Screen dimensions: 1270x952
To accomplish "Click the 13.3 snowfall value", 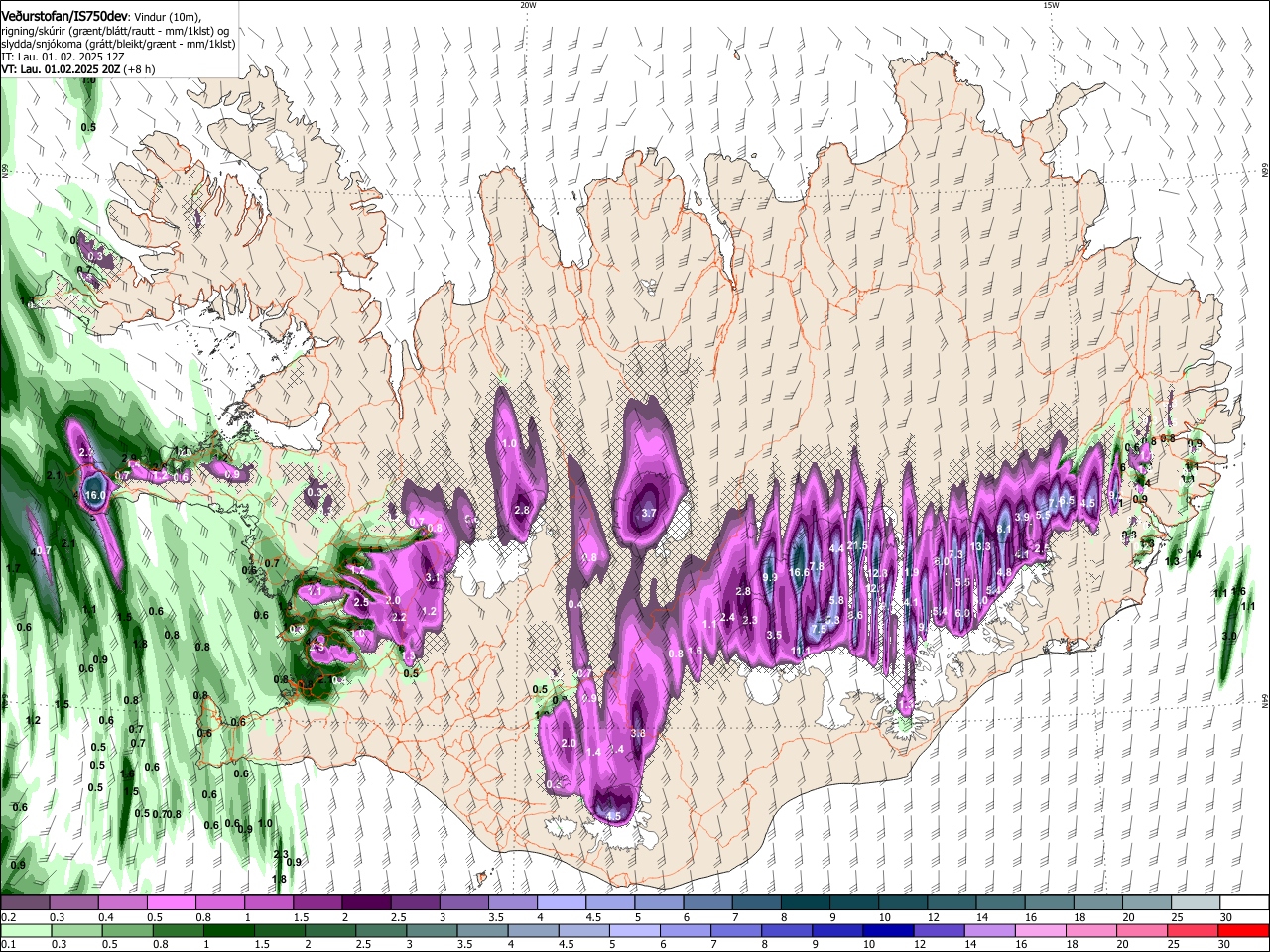I will click(981, 546).
